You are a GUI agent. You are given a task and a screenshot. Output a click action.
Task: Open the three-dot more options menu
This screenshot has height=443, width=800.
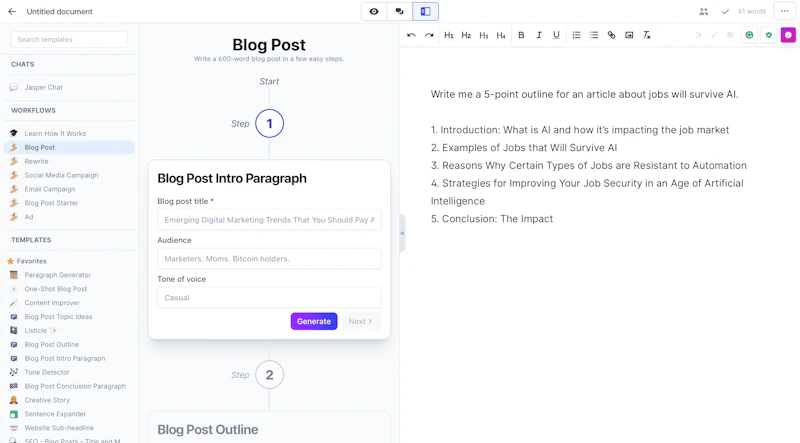pos(785,11)
